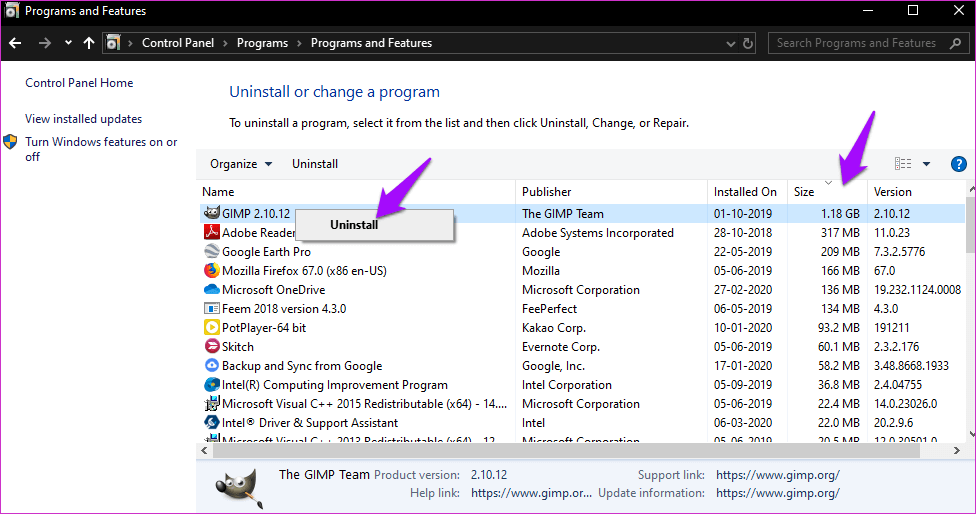The width and height of the screenshot is (976, 514).
Task: Select the Microsoft OneDrive icon
Action: 212,289
